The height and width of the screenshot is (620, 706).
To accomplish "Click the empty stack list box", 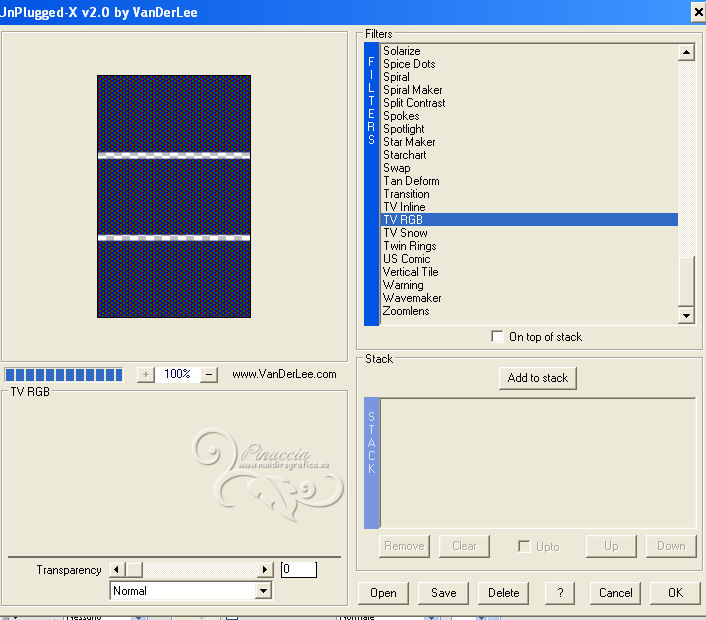I will coord(538,463).
